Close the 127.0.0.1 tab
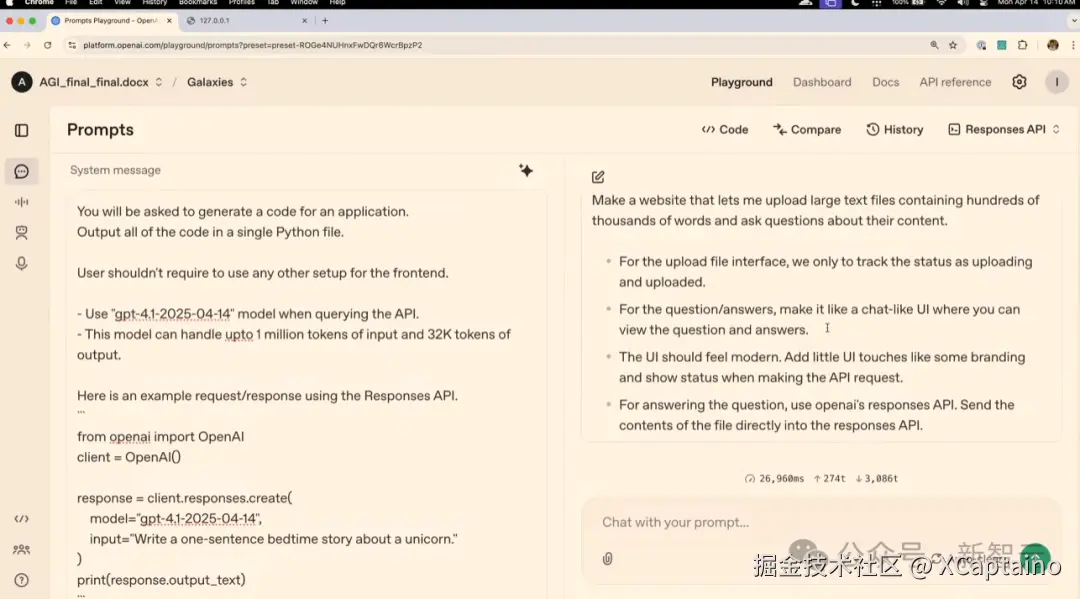Viewport: 1080px width, 599px height. (304, 21)
